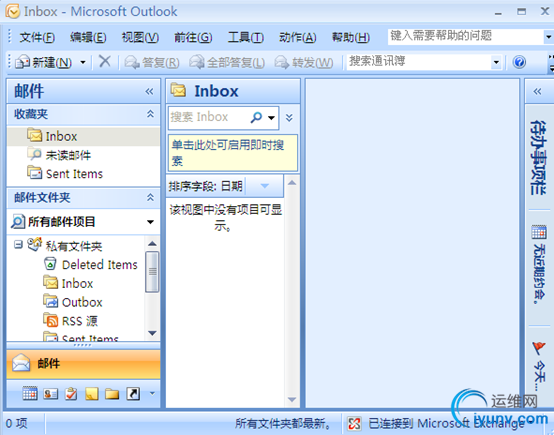Image resolution: width=554 pixels, height=435 pixels.
Task: Click the Outlook icon in the title bar
Action: [x=13, y=11]
